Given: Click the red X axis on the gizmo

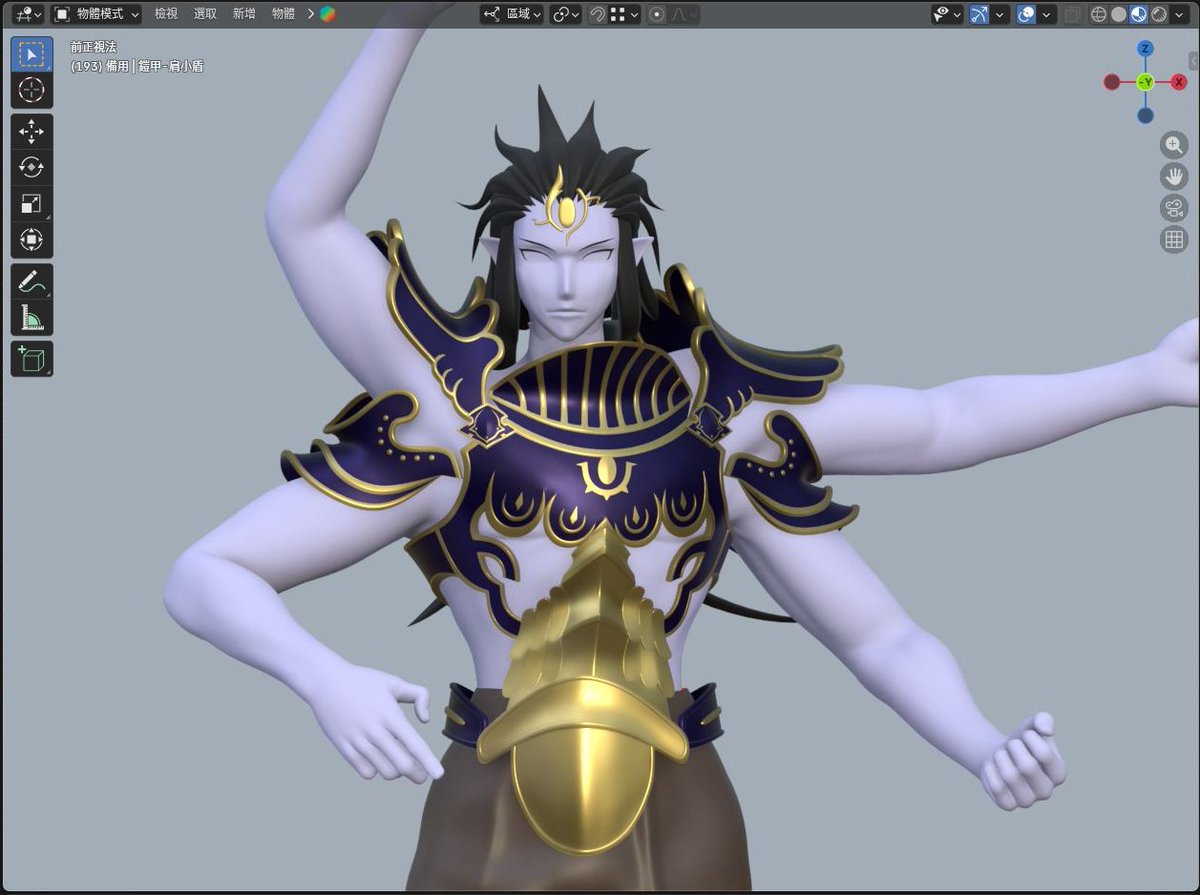Looking at the screenshot, I should coord(1179,82).
